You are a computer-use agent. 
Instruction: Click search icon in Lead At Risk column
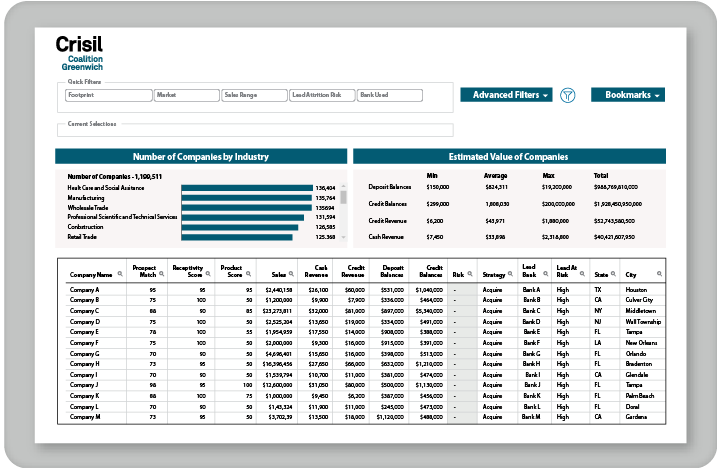click(584, 273)
